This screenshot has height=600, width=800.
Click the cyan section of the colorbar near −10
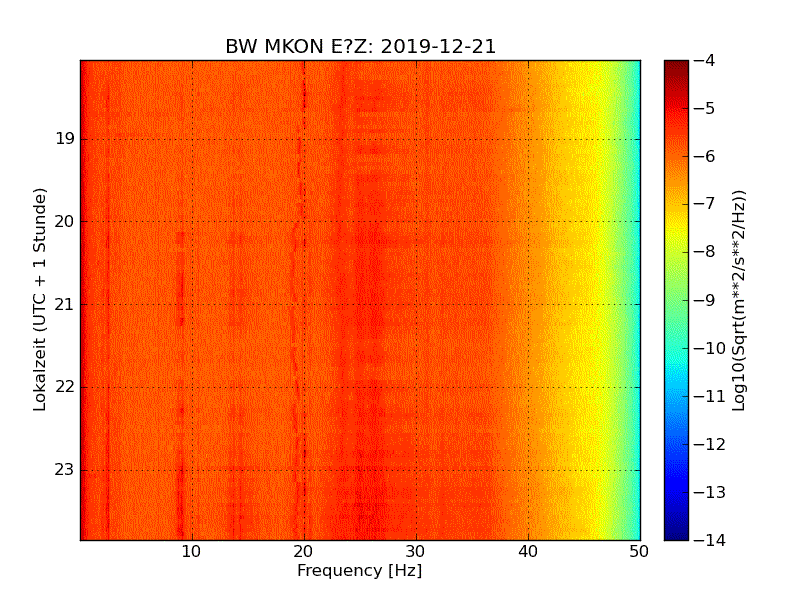pos(677,348)
